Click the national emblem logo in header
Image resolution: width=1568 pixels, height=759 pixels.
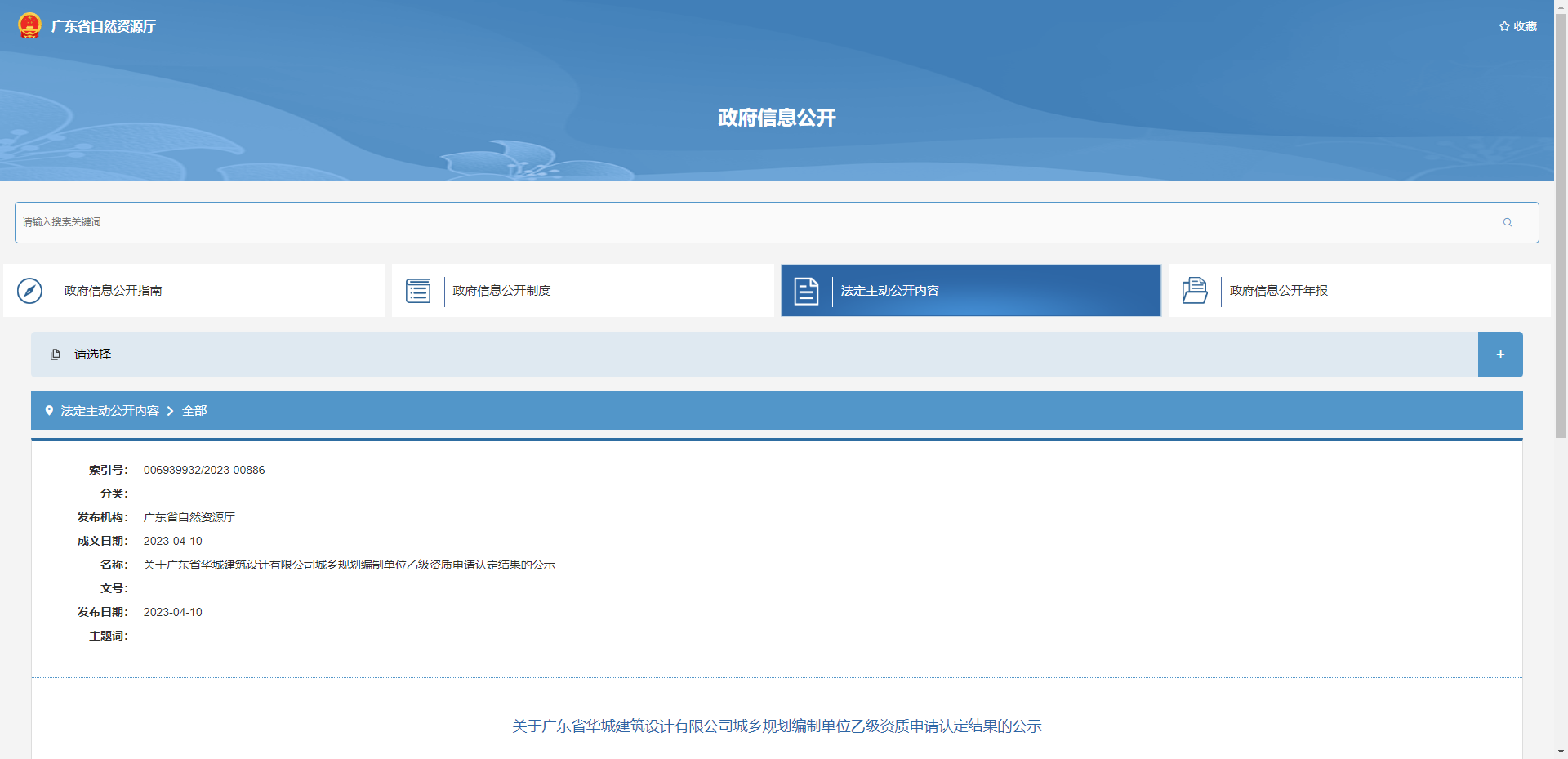(x=31, y=25)
